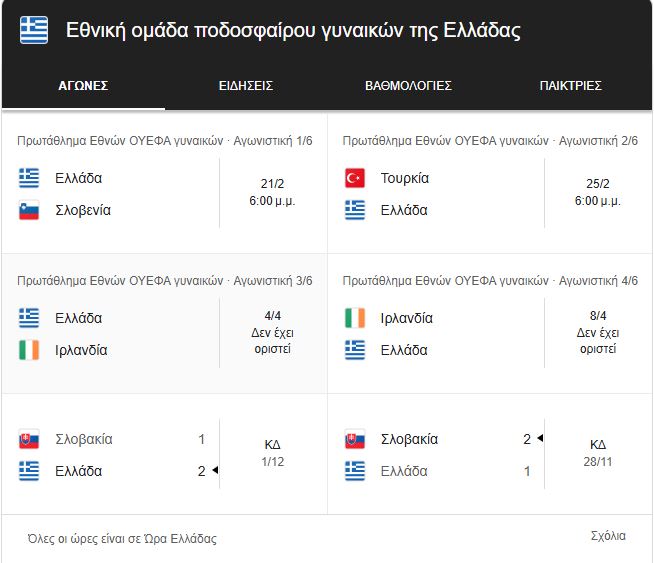
Task: Select the ΠΑΙΚΤΡΙΕΣ tab
Action: [x=571, y=86]
